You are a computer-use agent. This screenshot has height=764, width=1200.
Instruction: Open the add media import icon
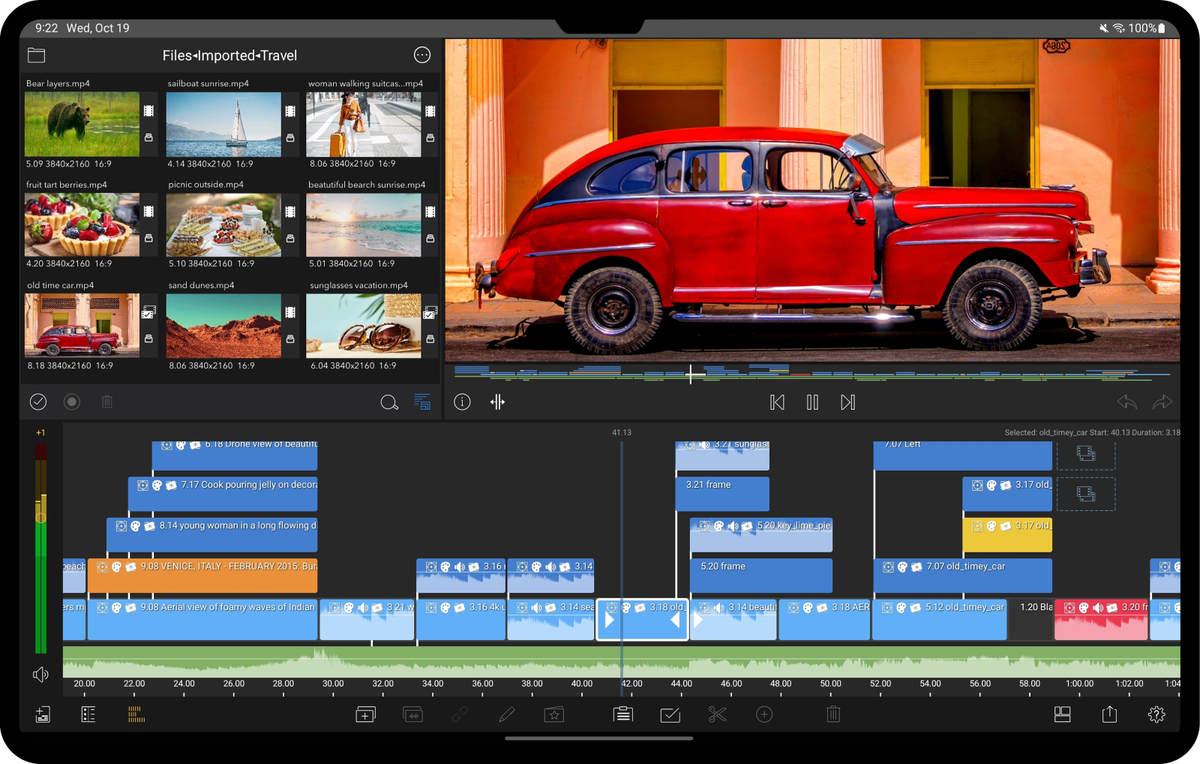click(42, 714)
